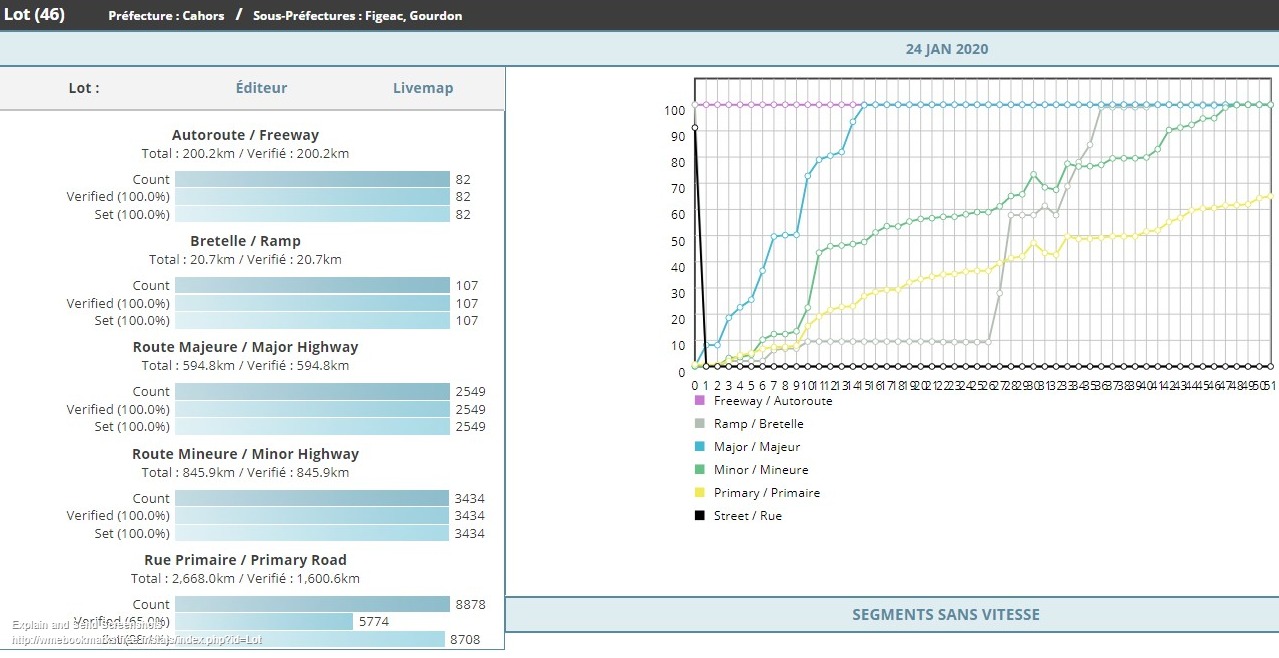The image size is (1279, 658).
Task: Expand the SEGMENTS SANS VITESSE section
Action: (x=945, y=615)
